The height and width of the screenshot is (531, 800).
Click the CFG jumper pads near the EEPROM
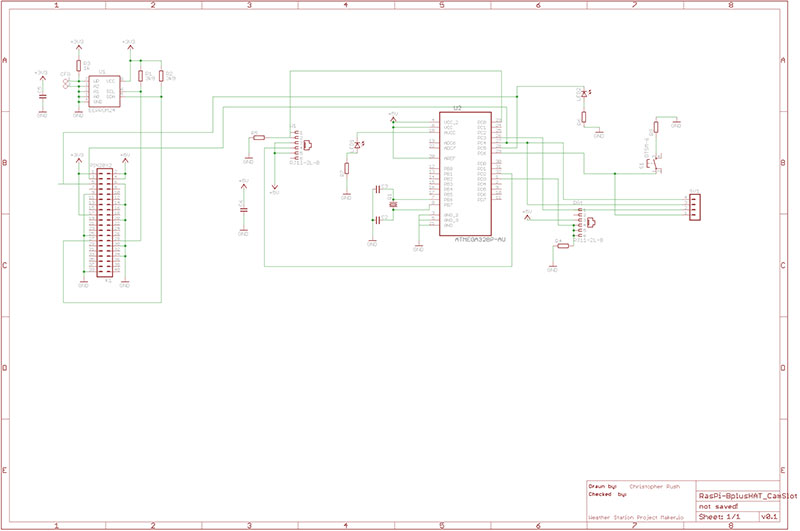(66, 83)
